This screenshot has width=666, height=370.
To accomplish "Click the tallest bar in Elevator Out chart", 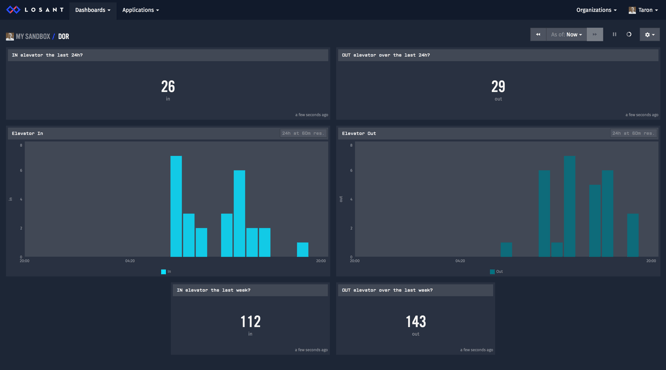I will tap(570, 206).
